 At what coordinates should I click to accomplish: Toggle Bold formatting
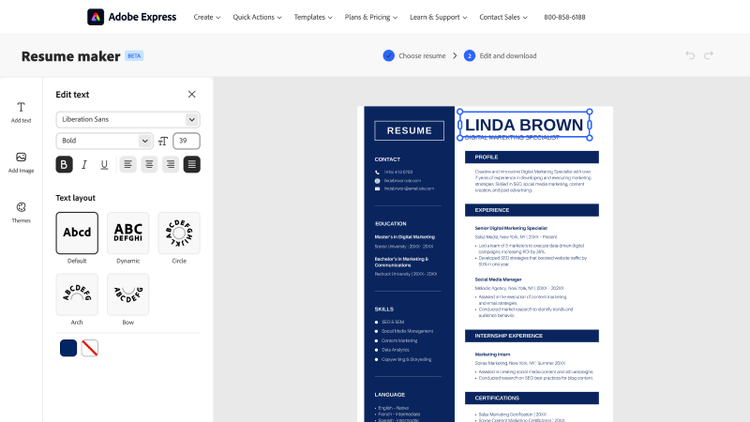64,165
